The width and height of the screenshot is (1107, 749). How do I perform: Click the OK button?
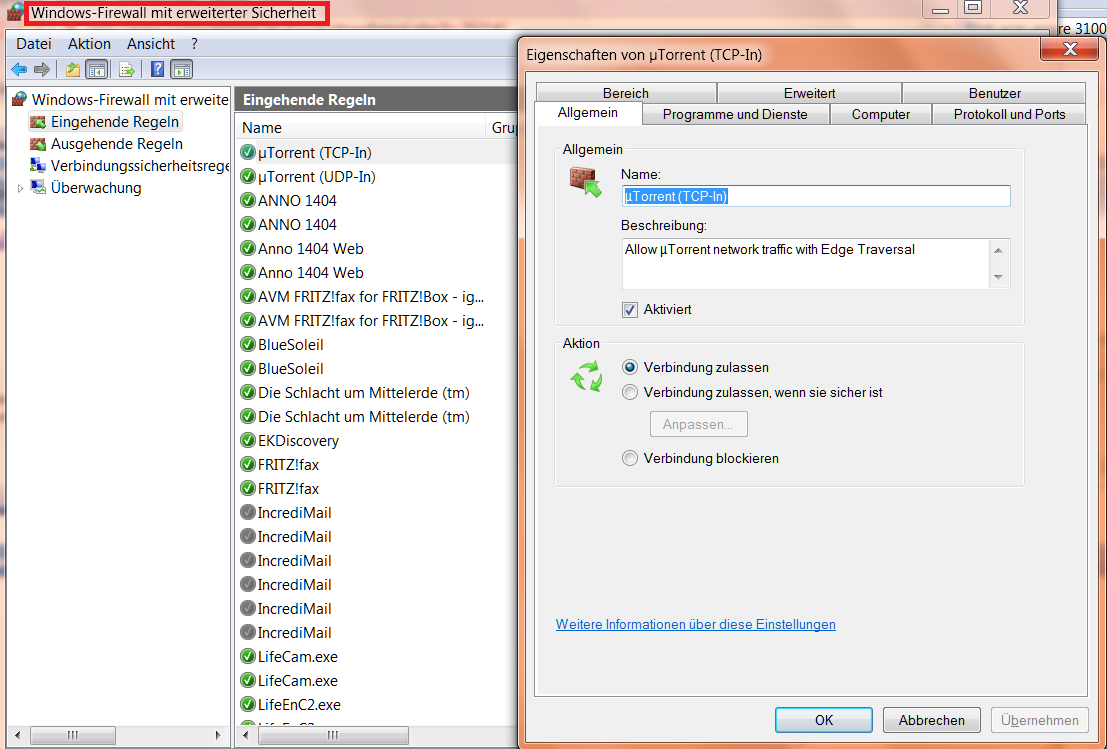(824, 720)
